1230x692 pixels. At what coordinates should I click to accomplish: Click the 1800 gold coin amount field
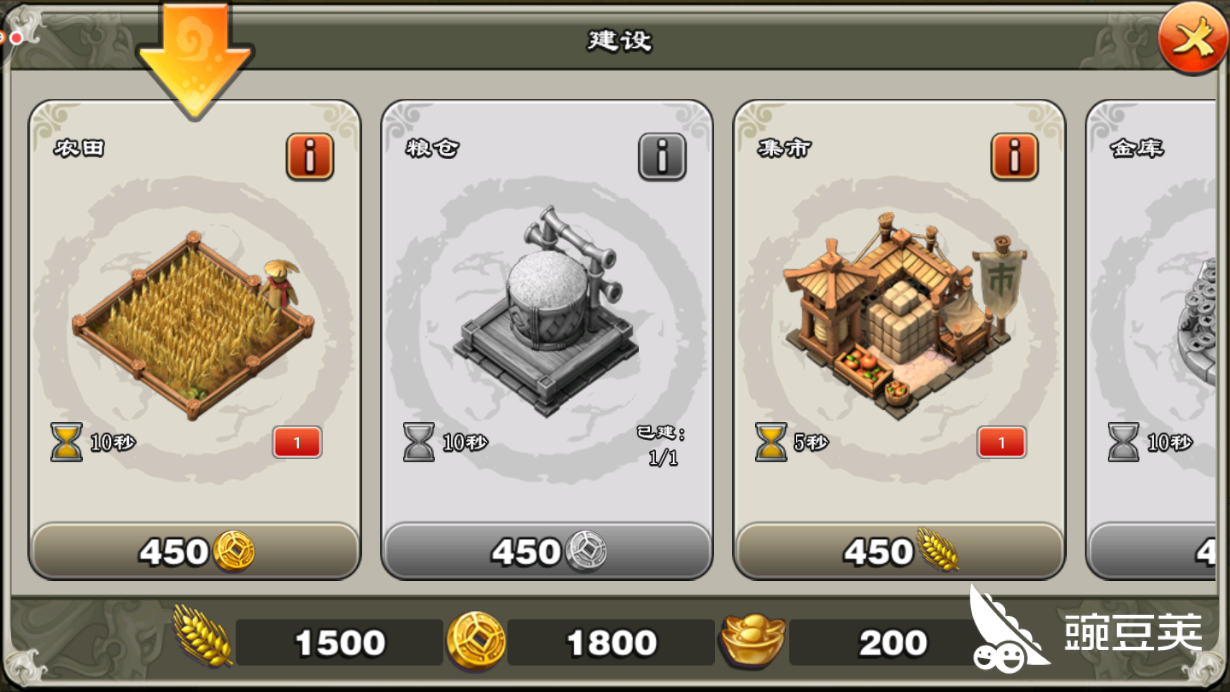tap(611, 642)
